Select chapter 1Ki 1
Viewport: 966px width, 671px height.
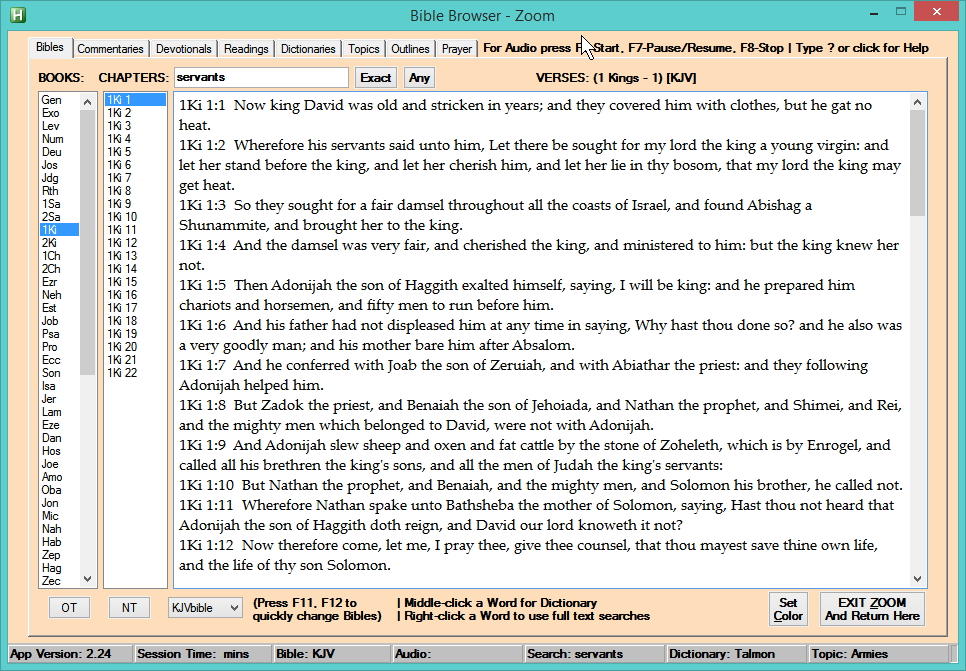(135, 100)
